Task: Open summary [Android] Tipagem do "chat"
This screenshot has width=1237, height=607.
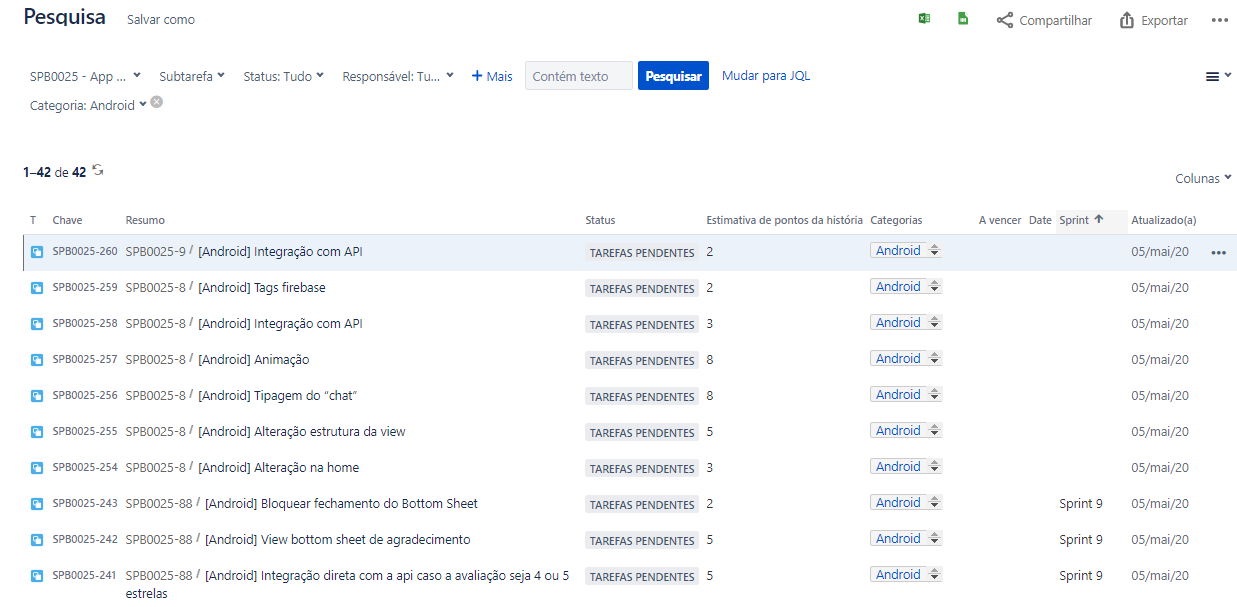Action: [x=278, y=396]
